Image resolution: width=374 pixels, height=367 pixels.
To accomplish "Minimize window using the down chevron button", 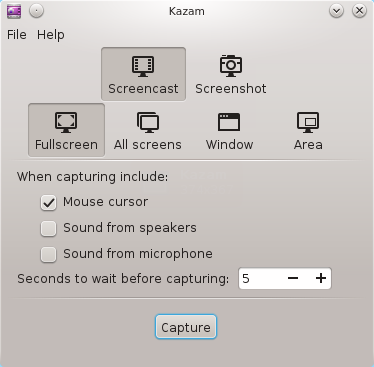I will click(336, 11).
